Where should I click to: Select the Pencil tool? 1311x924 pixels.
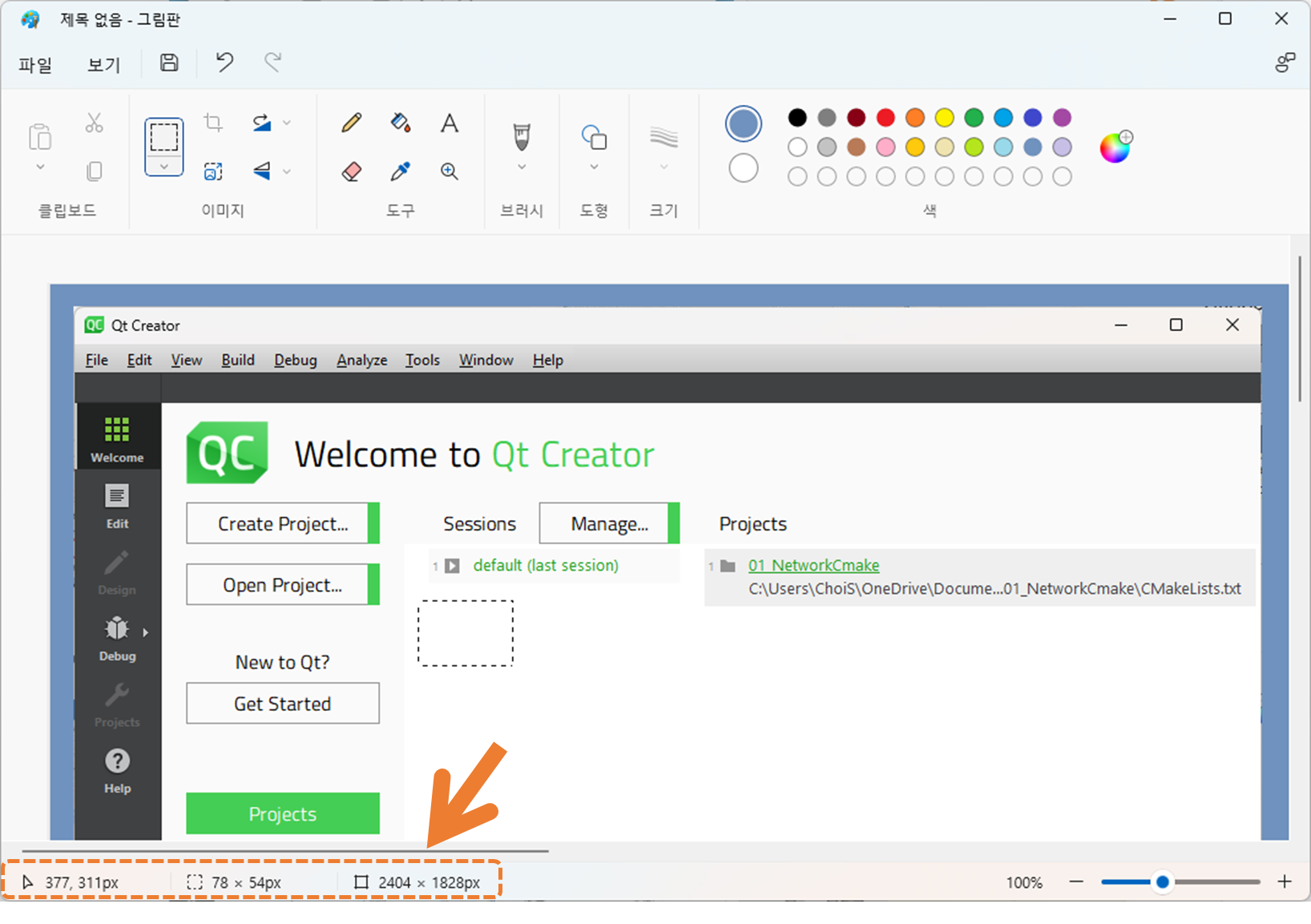point(351,123)
